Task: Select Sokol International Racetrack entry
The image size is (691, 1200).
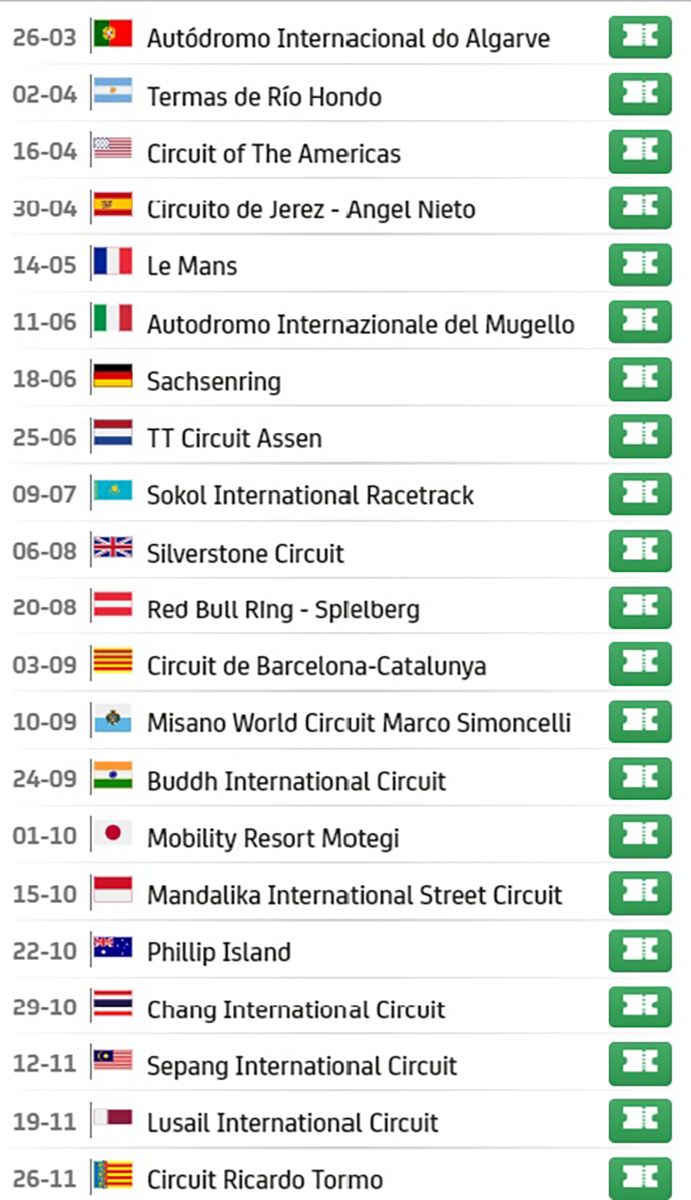Action: [x=310, y=495]
